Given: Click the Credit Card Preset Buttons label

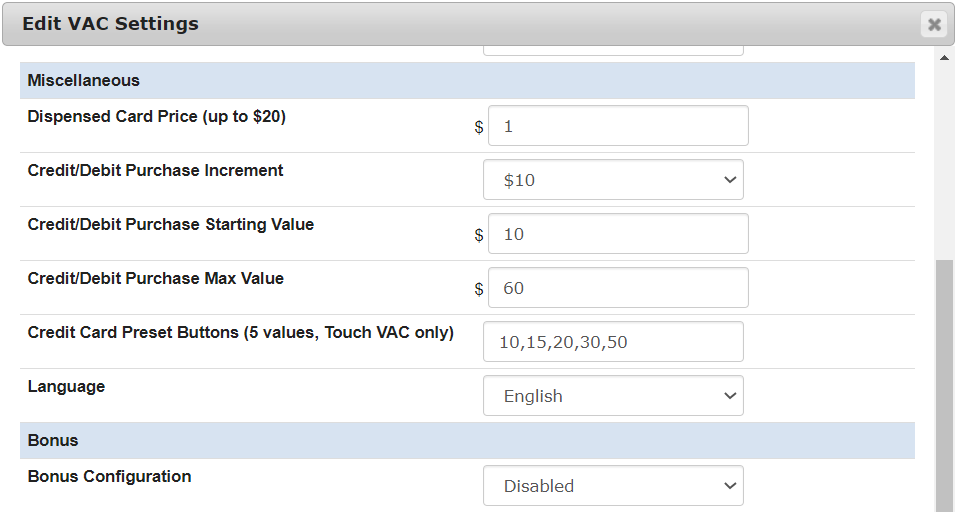Looking at the screenshot, I should click(240, 332).
